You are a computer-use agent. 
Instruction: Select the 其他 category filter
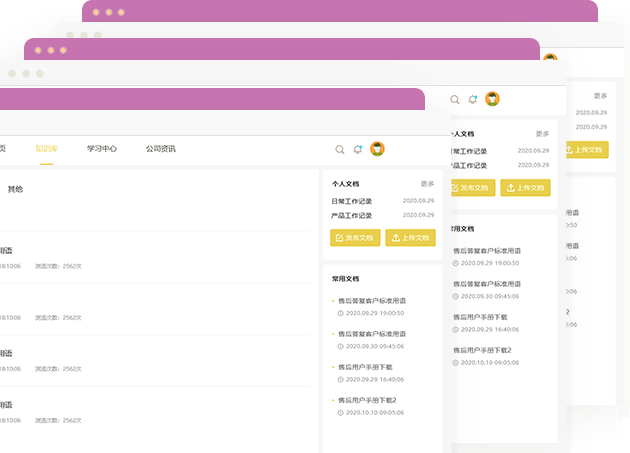coord(15,189)
